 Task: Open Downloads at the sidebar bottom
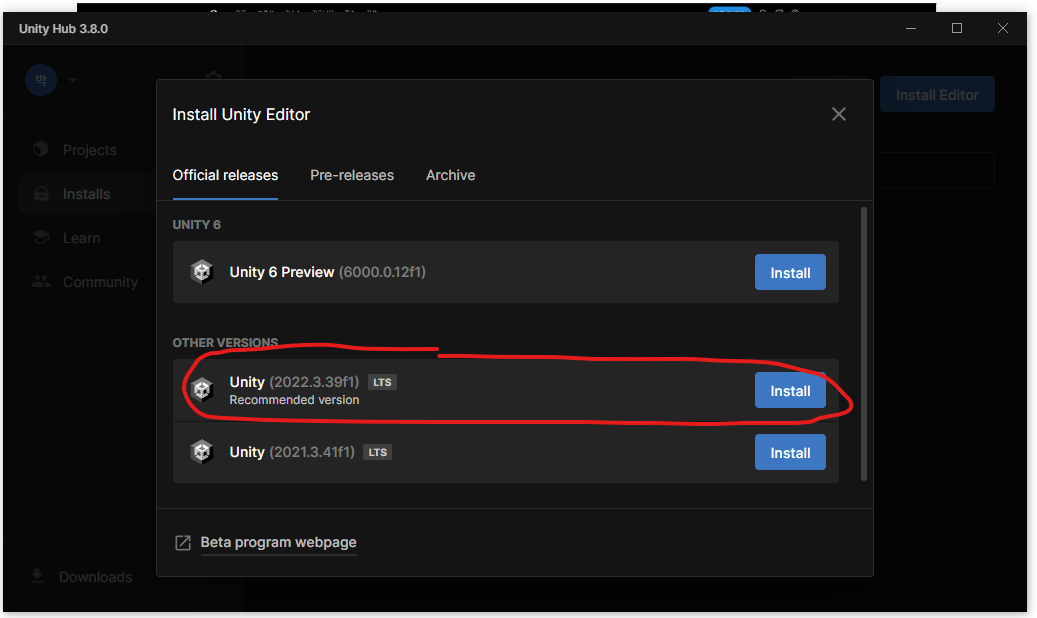coord(95,577)
